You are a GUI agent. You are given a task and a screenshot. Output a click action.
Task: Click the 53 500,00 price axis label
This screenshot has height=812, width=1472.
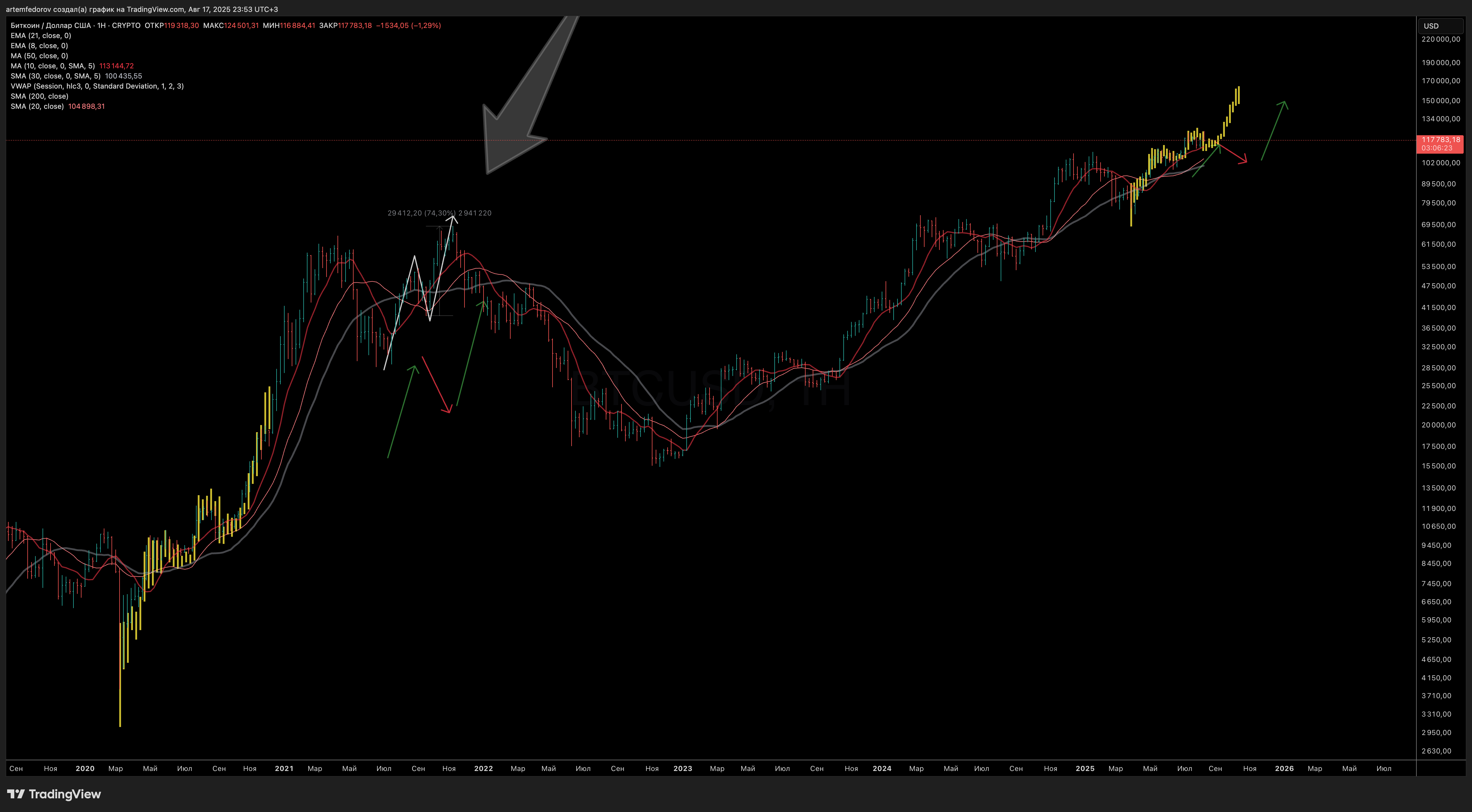[1439, 267]
